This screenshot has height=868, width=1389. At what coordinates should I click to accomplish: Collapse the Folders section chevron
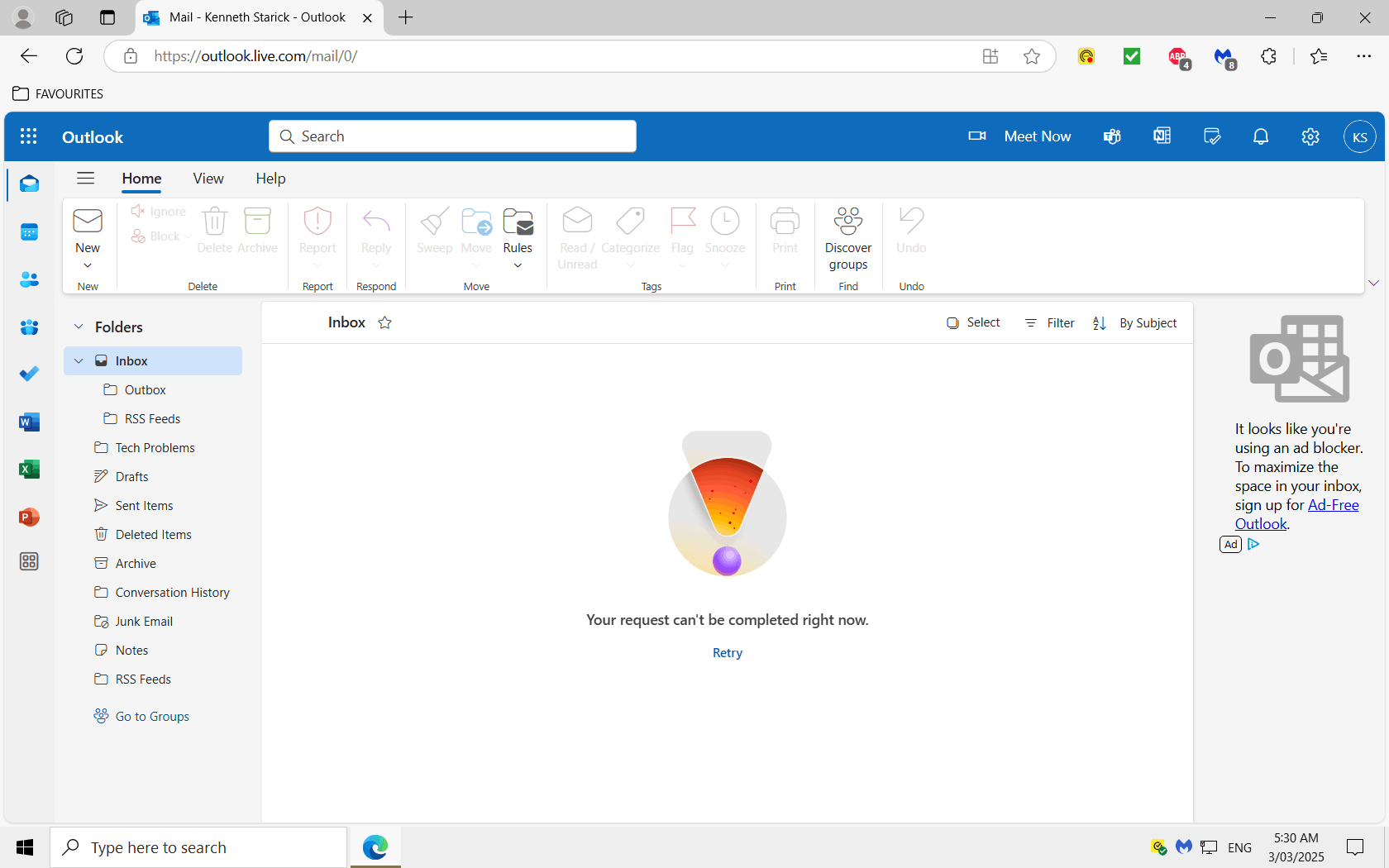(x=79, y=327)
